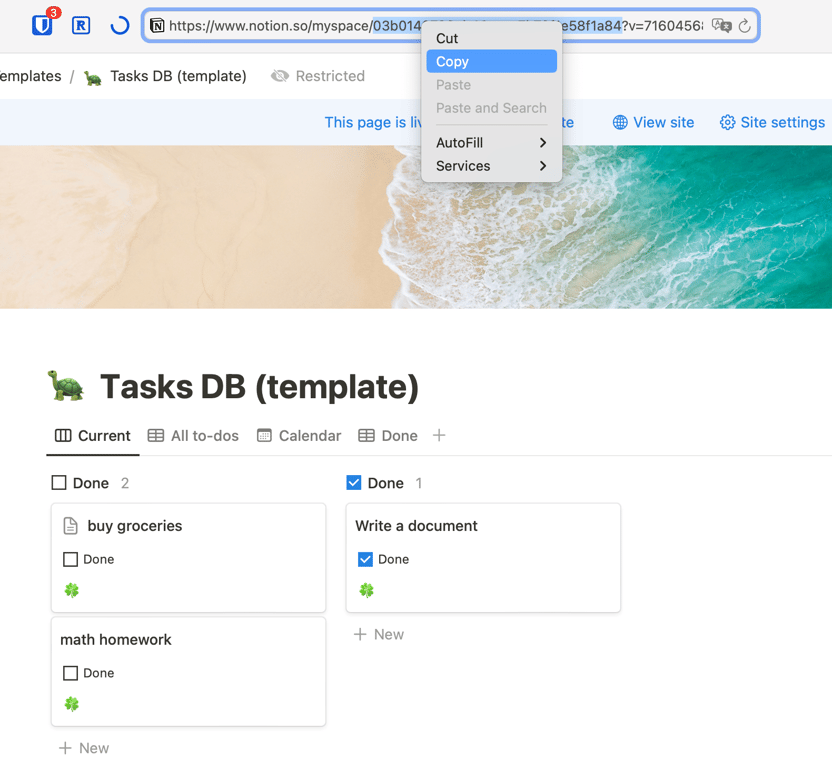Choose Cut from the context menu
Screen dimensions: 832x768
point(491,38)
